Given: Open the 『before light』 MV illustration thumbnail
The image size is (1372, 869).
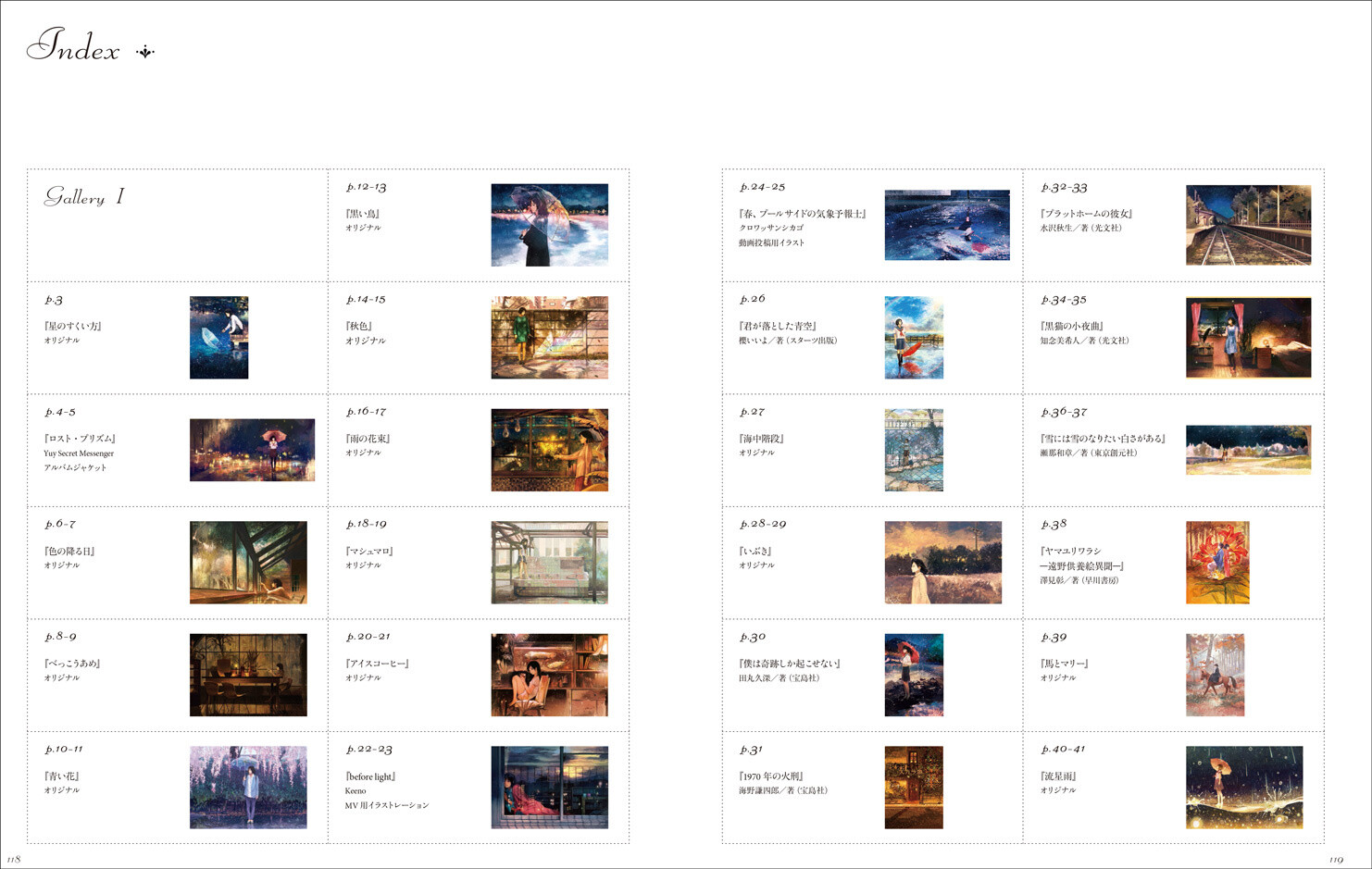Looking at the screenshot, I should click(x=550, y=786).
